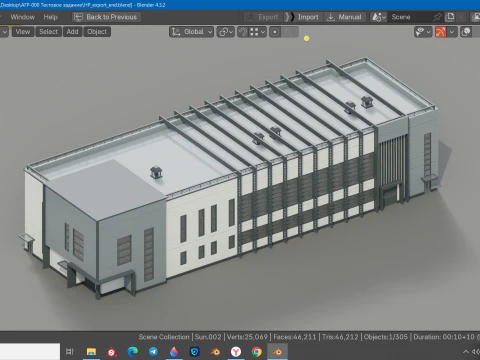
Task: Click 'Objects:1/305' in the status bar
Action: tap(386, 337)
